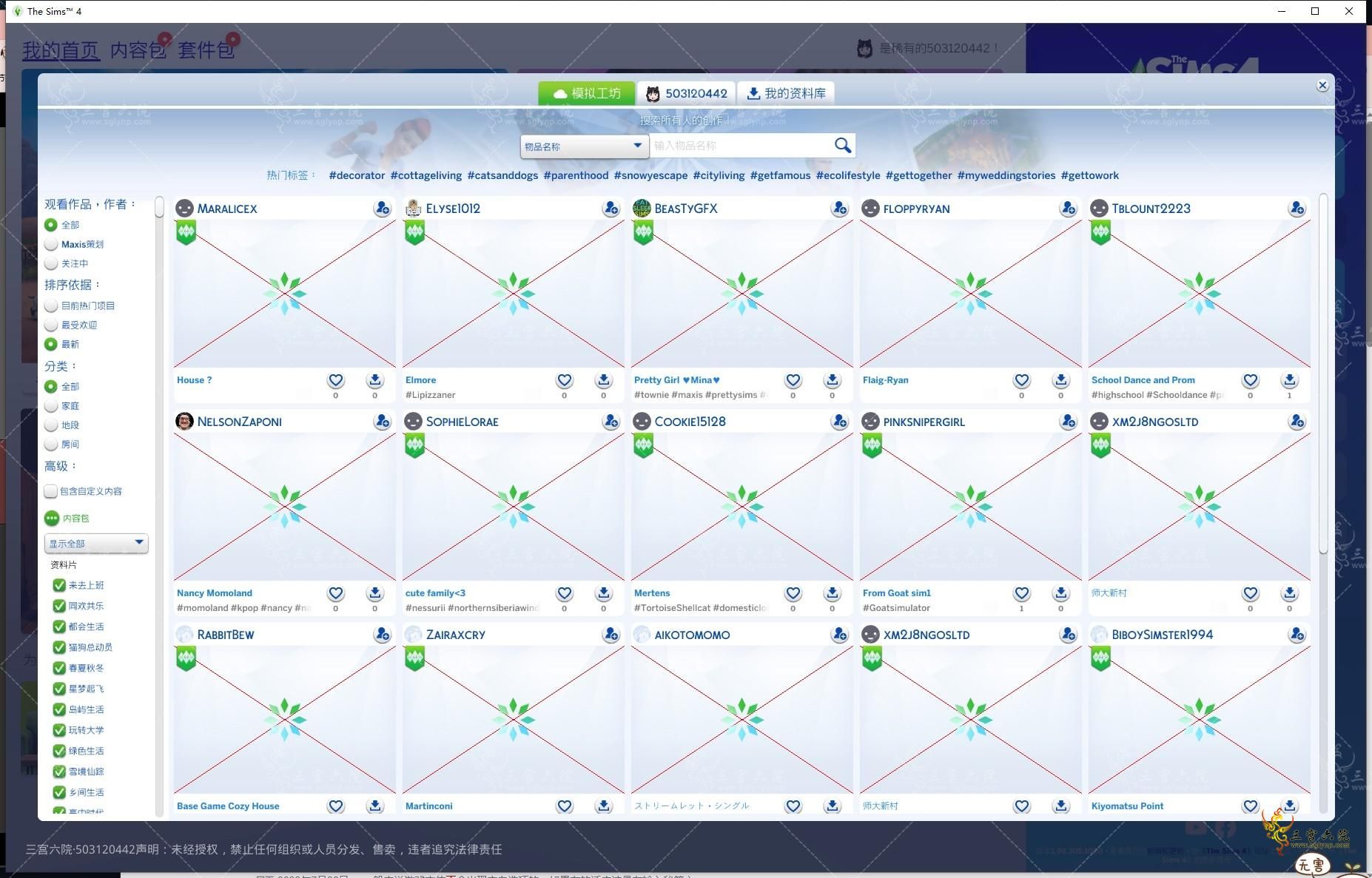Follow creator FloppyRyan icon
The height and width of the screenshot is (878, 1372).
1068,209
